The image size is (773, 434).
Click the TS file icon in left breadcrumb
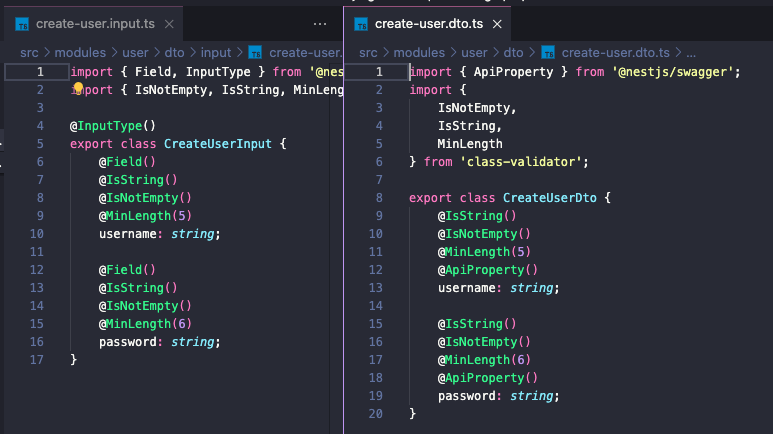coord(255,52)
